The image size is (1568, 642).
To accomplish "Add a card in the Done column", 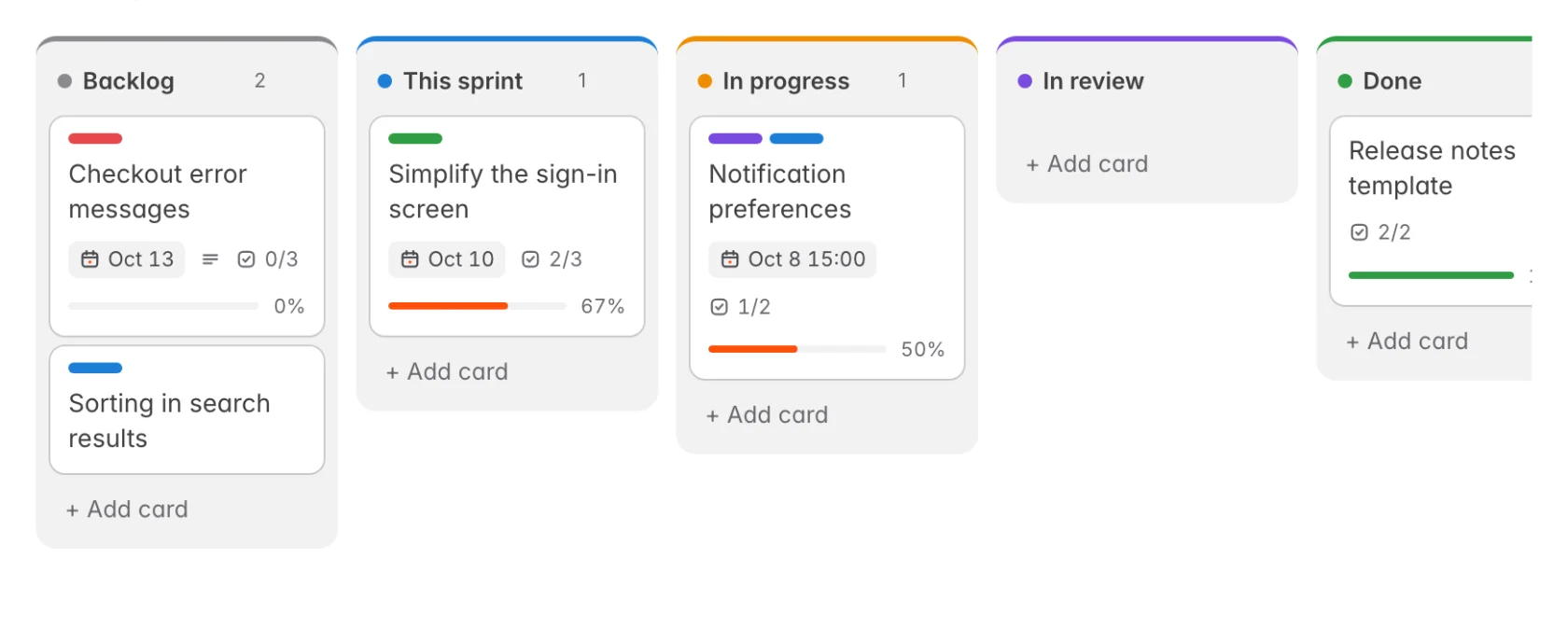I will click(1407, 342).
